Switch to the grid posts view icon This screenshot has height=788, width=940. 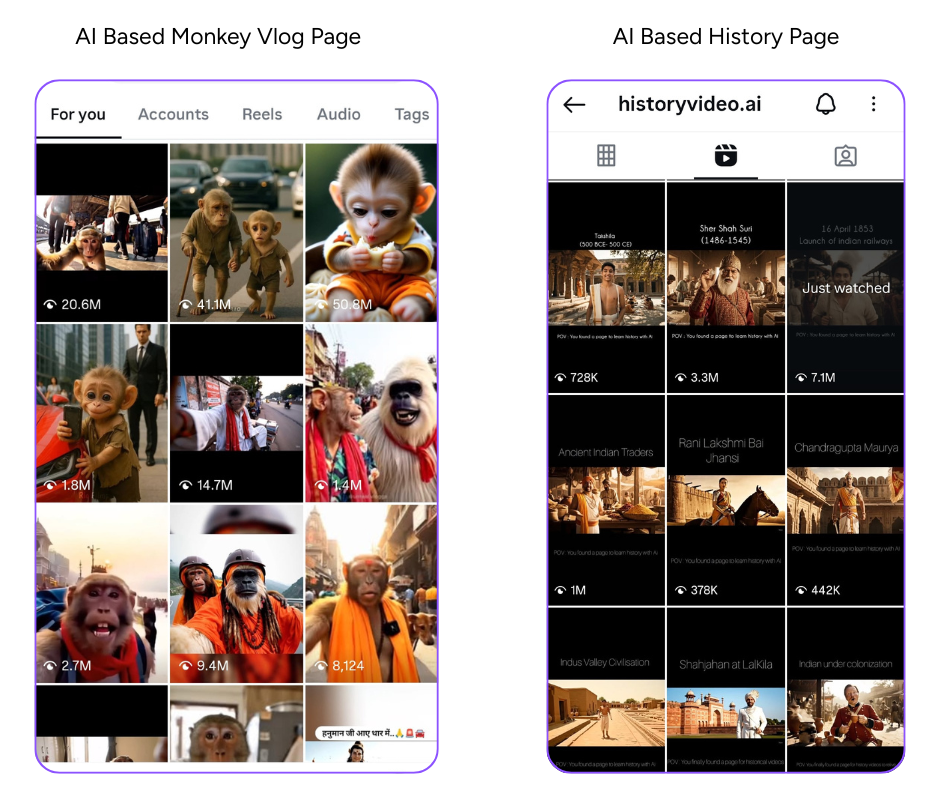[x=606, y=156]
